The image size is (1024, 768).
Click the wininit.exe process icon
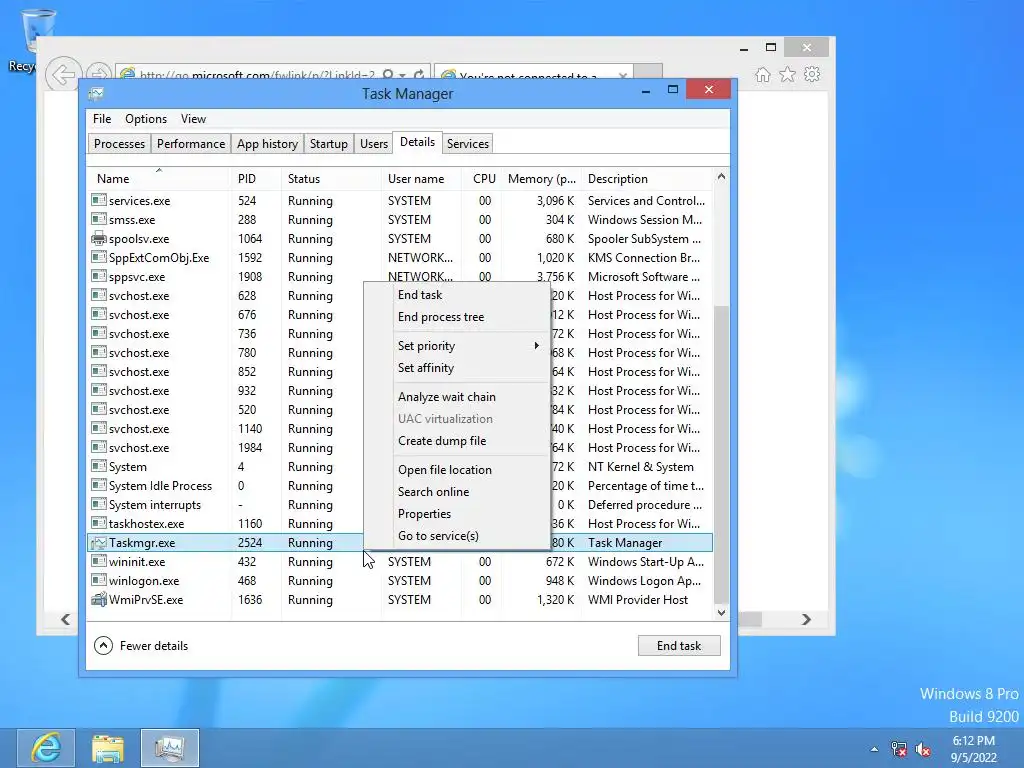click(x=99, y=561)
